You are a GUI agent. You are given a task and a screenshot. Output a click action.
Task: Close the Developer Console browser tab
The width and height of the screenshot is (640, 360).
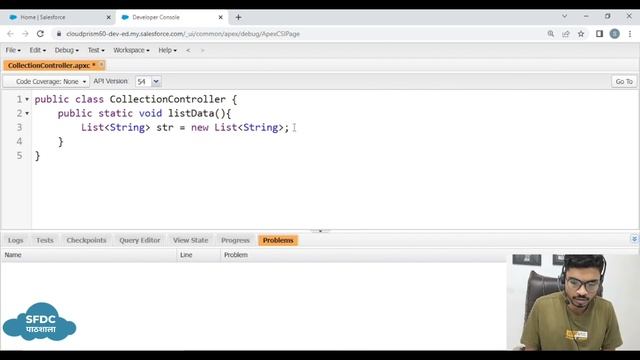(220, 17)
